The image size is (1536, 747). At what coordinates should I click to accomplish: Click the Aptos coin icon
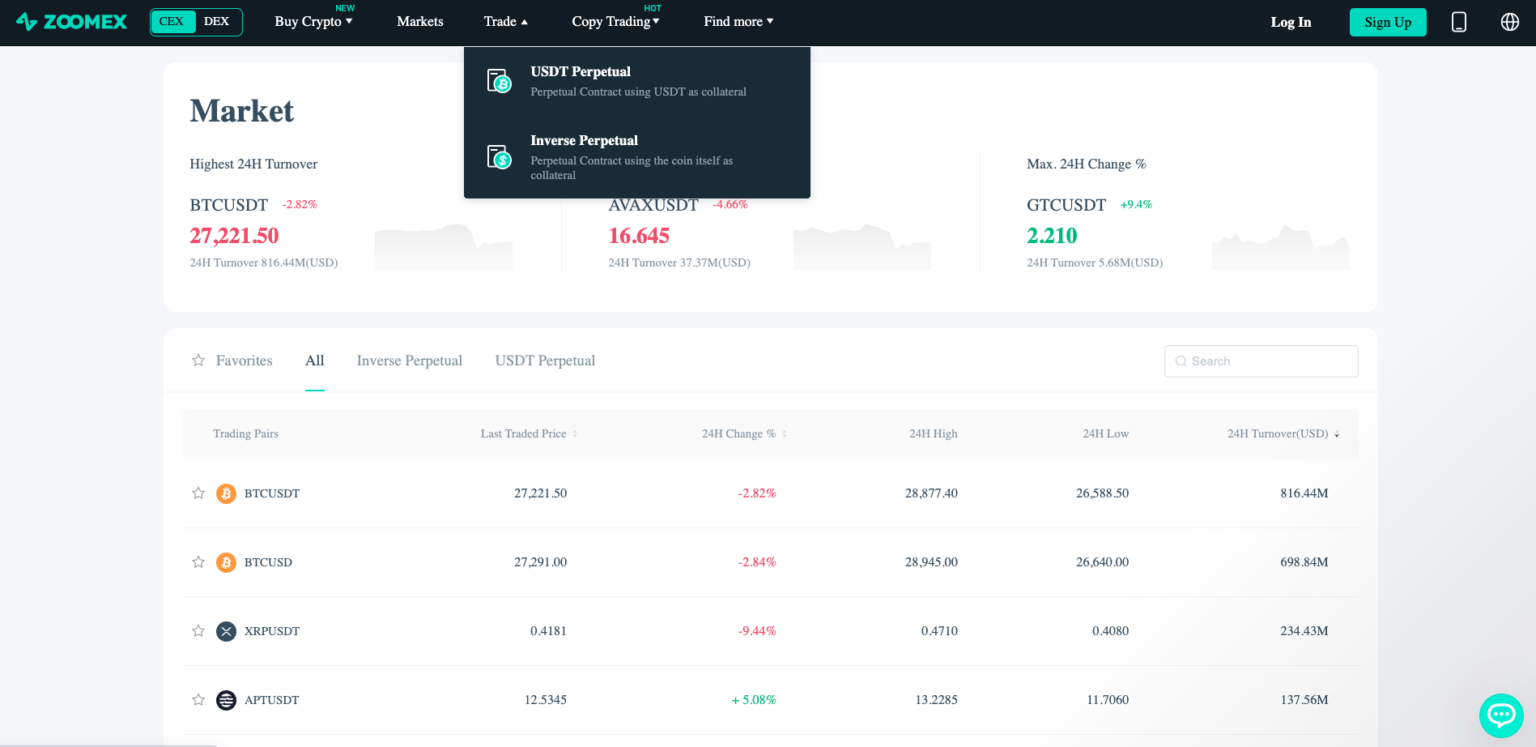pyautogui.click(x=226, y=700)
